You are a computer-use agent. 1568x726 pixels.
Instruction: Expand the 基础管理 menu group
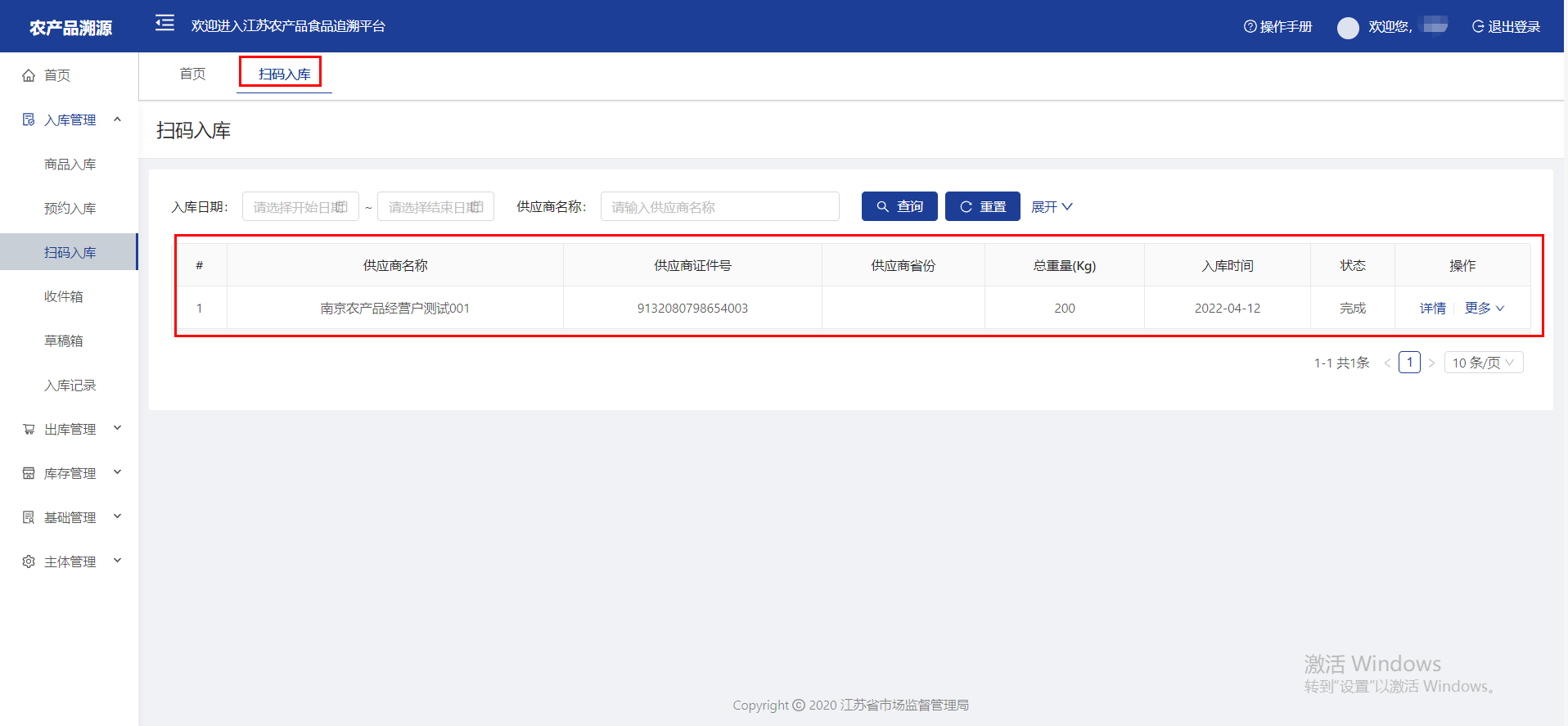[x=117, y=516]
